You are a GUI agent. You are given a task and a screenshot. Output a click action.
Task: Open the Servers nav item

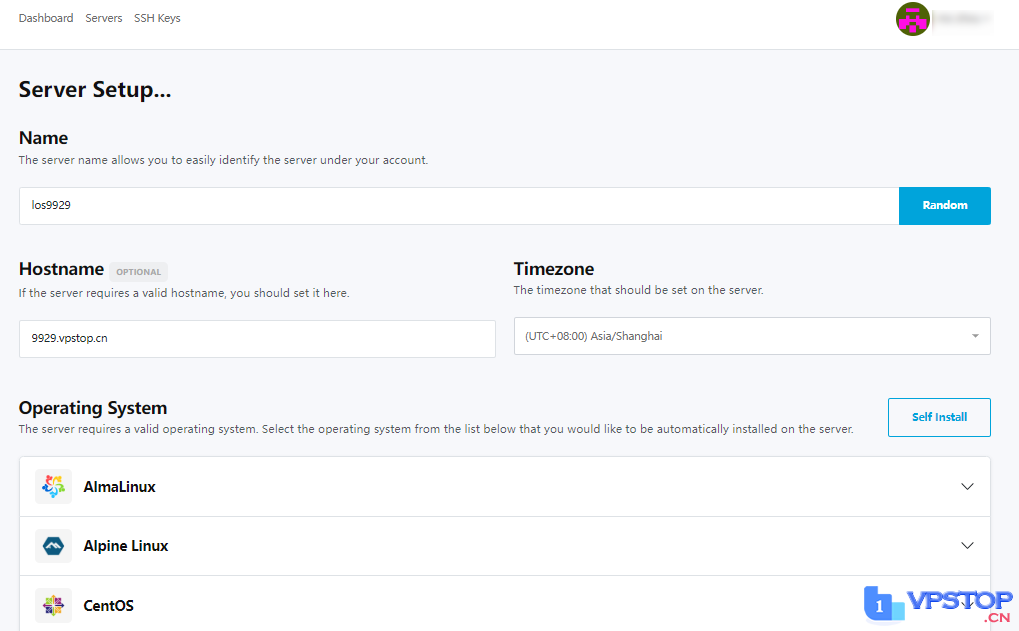click(x=104, y=18)
